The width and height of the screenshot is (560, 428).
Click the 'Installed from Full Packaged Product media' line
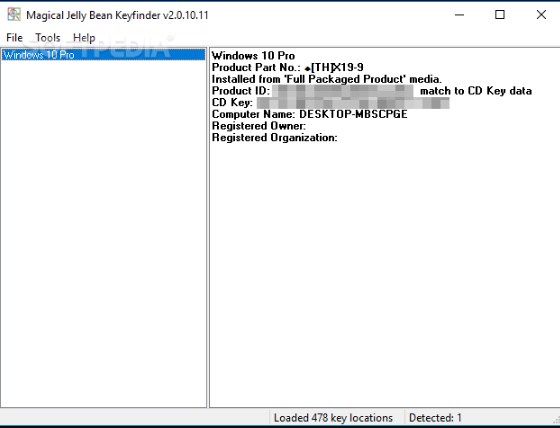(326, 79)
